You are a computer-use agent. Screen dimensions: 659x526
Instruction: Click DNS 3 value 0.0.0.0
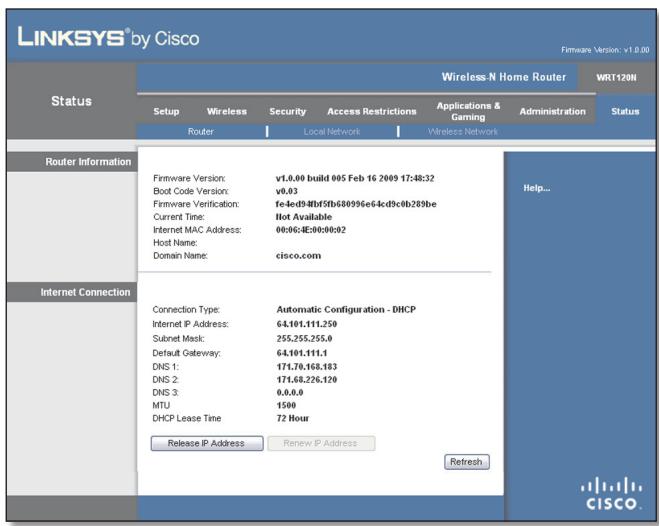290,392
